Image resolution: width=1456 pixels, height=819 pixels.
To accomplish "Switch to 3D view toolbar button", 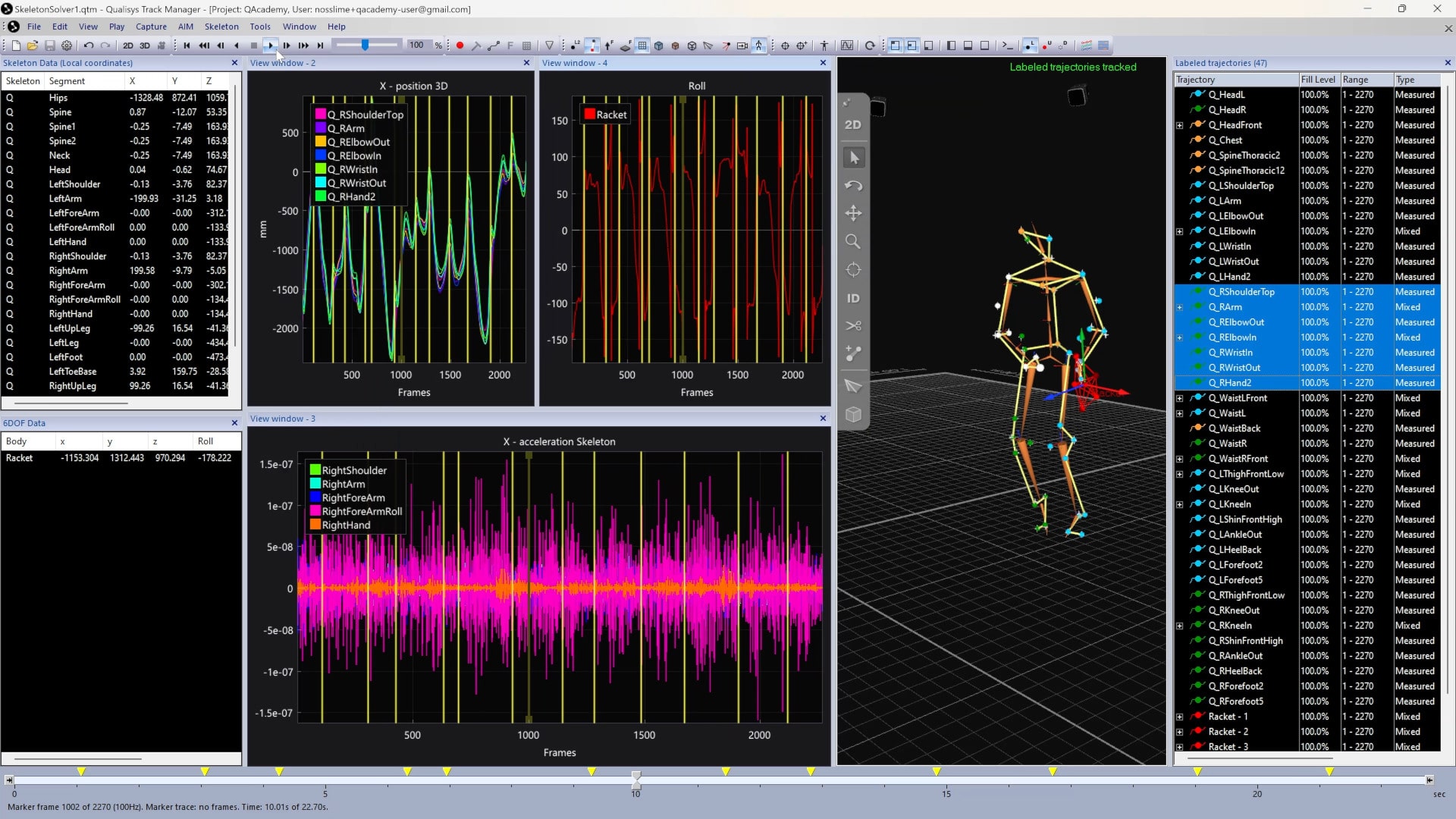I will point(145,45).
